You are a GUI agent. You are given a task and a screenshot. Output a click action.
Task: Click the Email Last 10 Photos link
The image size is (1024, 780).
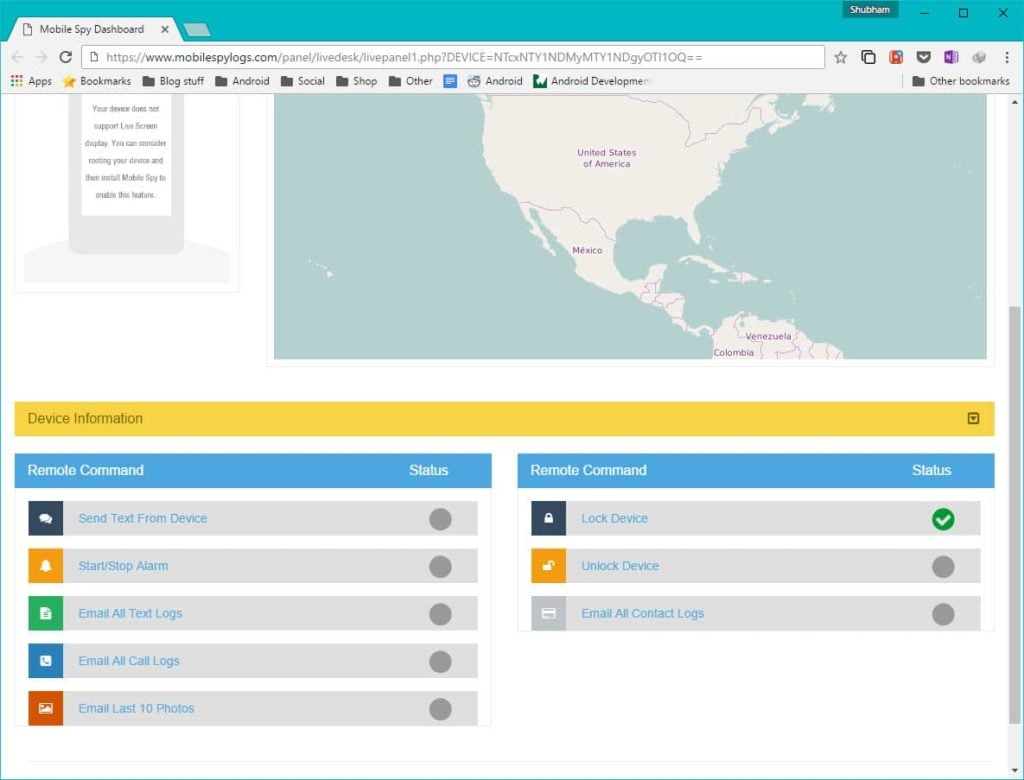point(136,708)
